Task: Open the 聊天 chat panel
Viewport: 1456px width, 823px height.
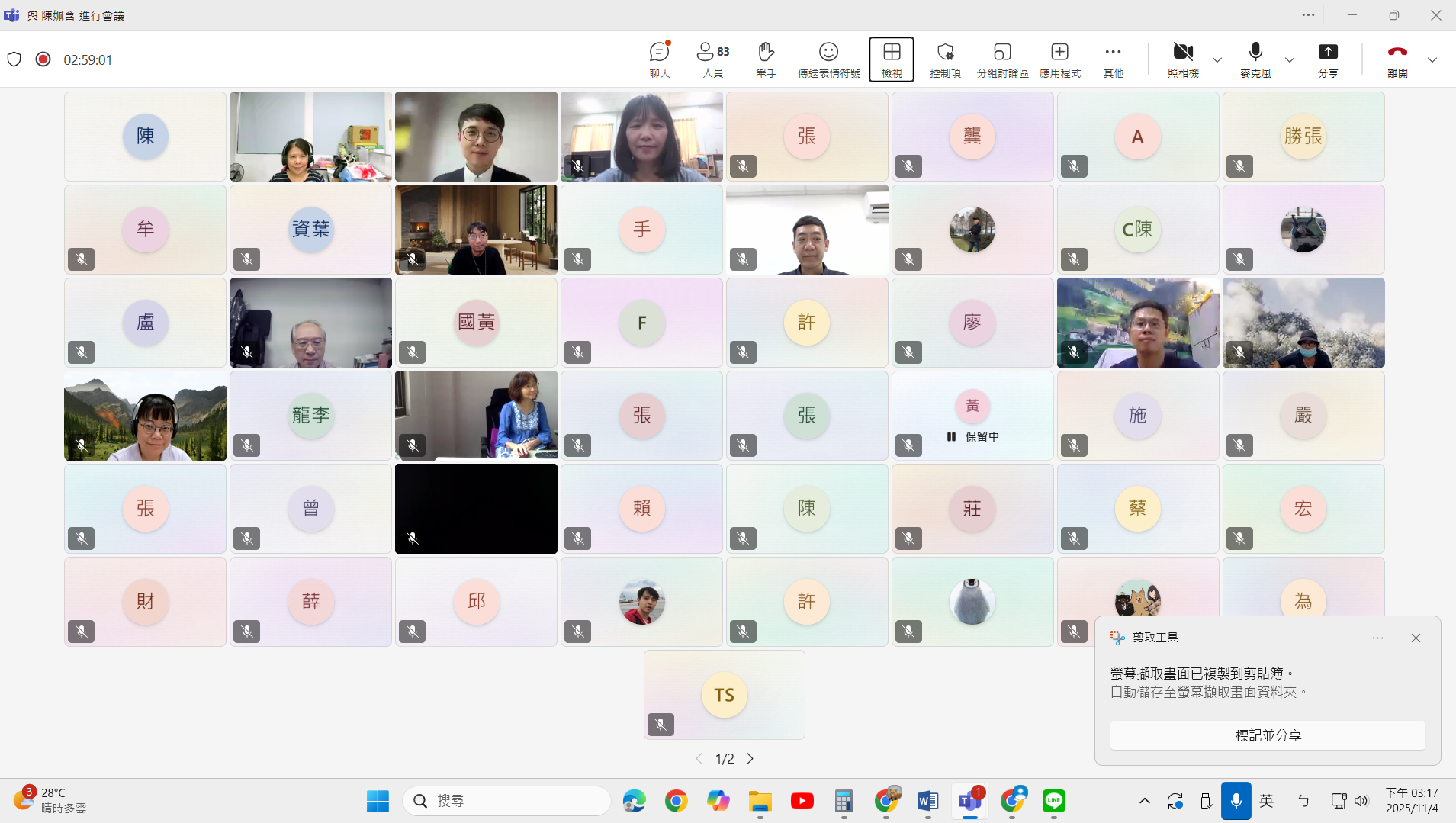Action: point(658,59)
